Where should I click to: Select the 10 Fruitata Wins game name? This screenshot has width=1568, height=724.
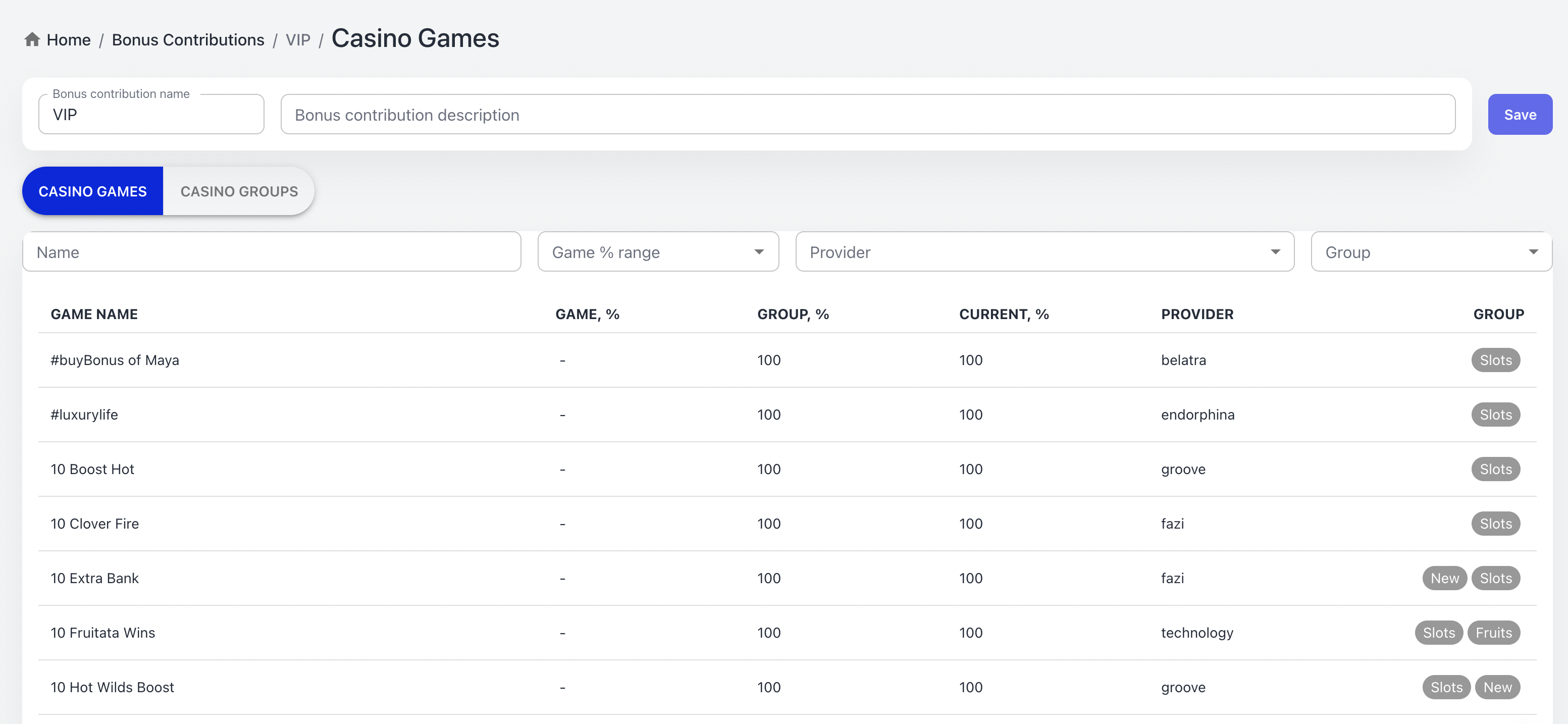[102, 633]
